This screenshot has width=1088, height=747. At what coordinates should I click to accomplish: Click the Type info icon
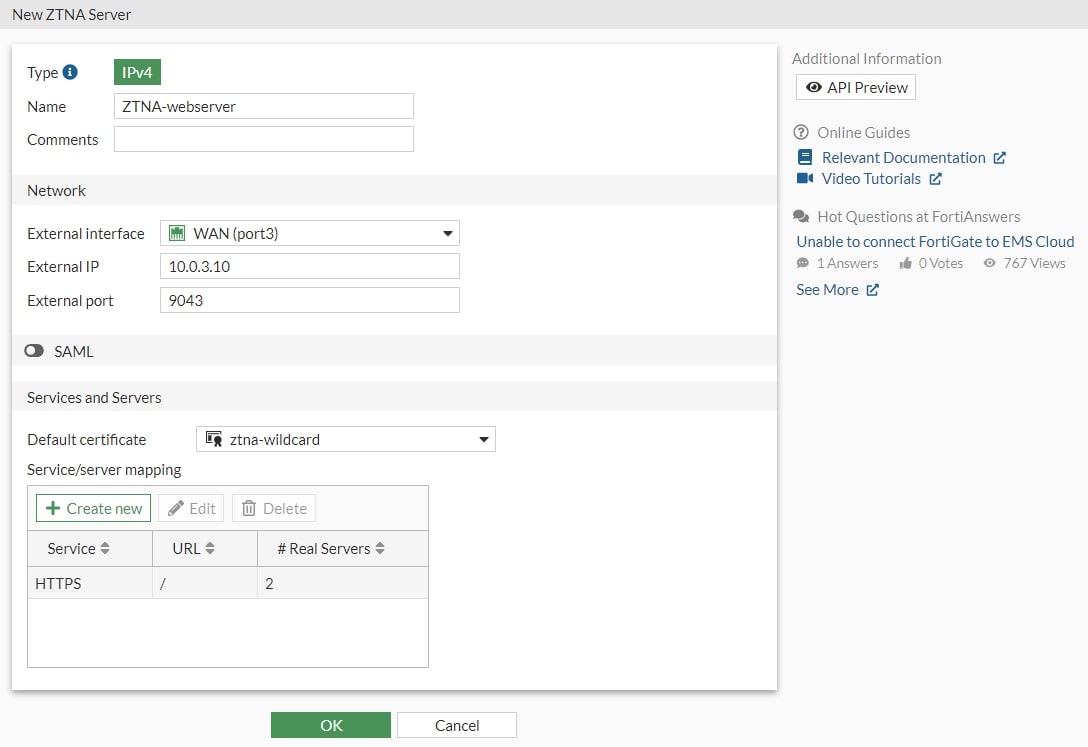[x=70, y=72]
